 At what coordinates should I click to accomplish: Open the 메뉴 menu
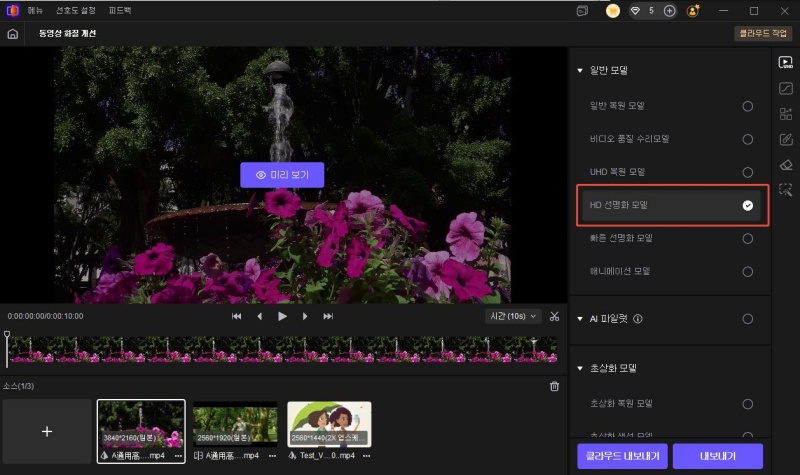[34, 11]
